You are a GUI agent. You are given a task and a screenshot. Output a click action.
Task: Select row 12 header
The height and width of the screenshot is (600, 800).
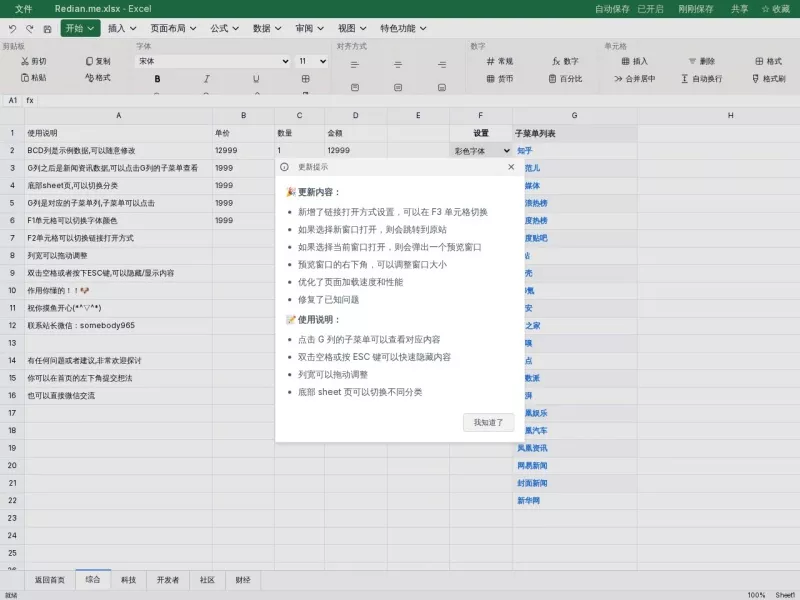(12, 326)
